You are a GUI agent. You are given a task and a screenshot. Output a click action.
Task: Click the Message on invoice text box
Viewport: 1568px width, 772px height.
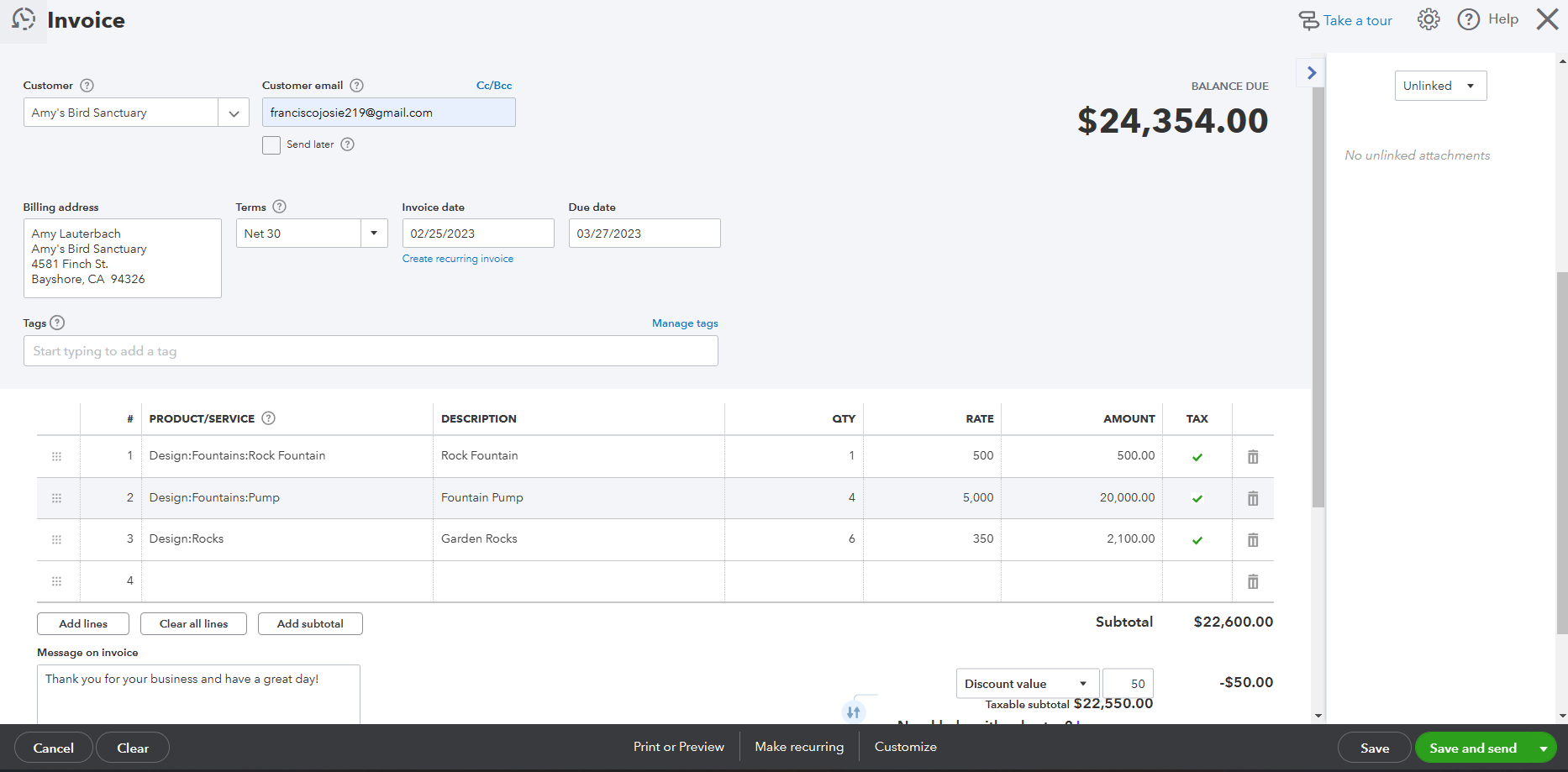pyautogui.click(x=198, y=695)
